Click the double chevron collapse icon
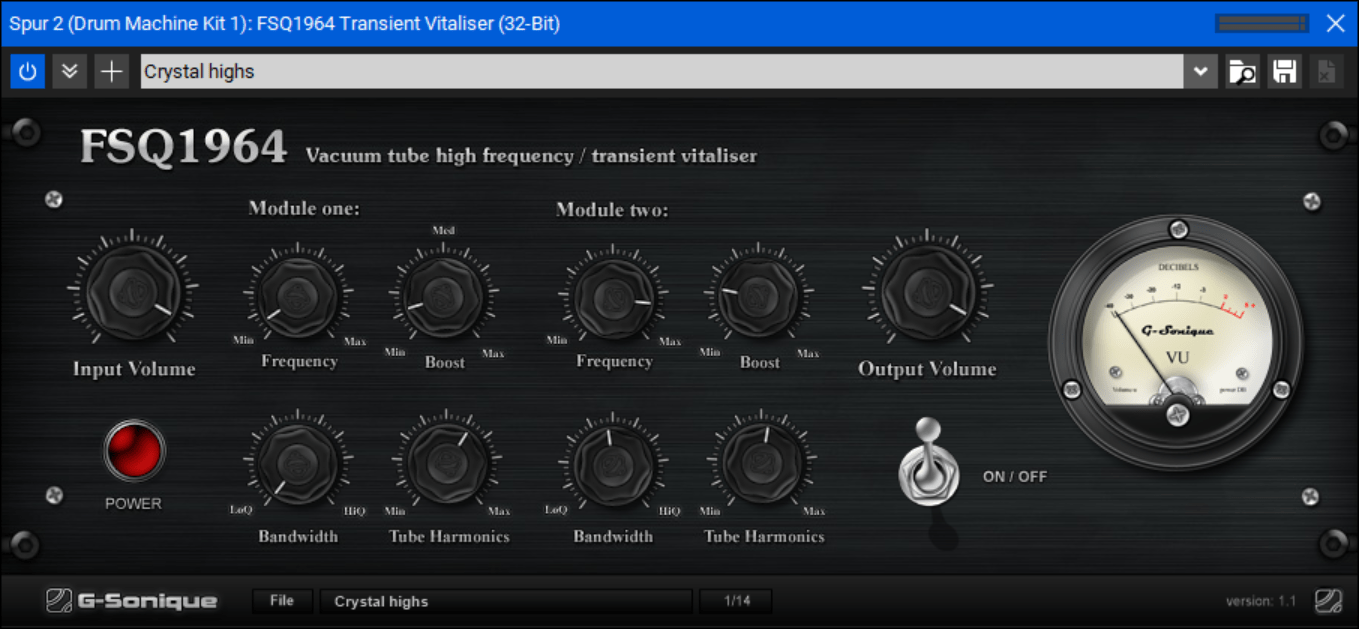The height and width of the screenshot is (629, 1359). pyautogui.click(x=69, y=72)
